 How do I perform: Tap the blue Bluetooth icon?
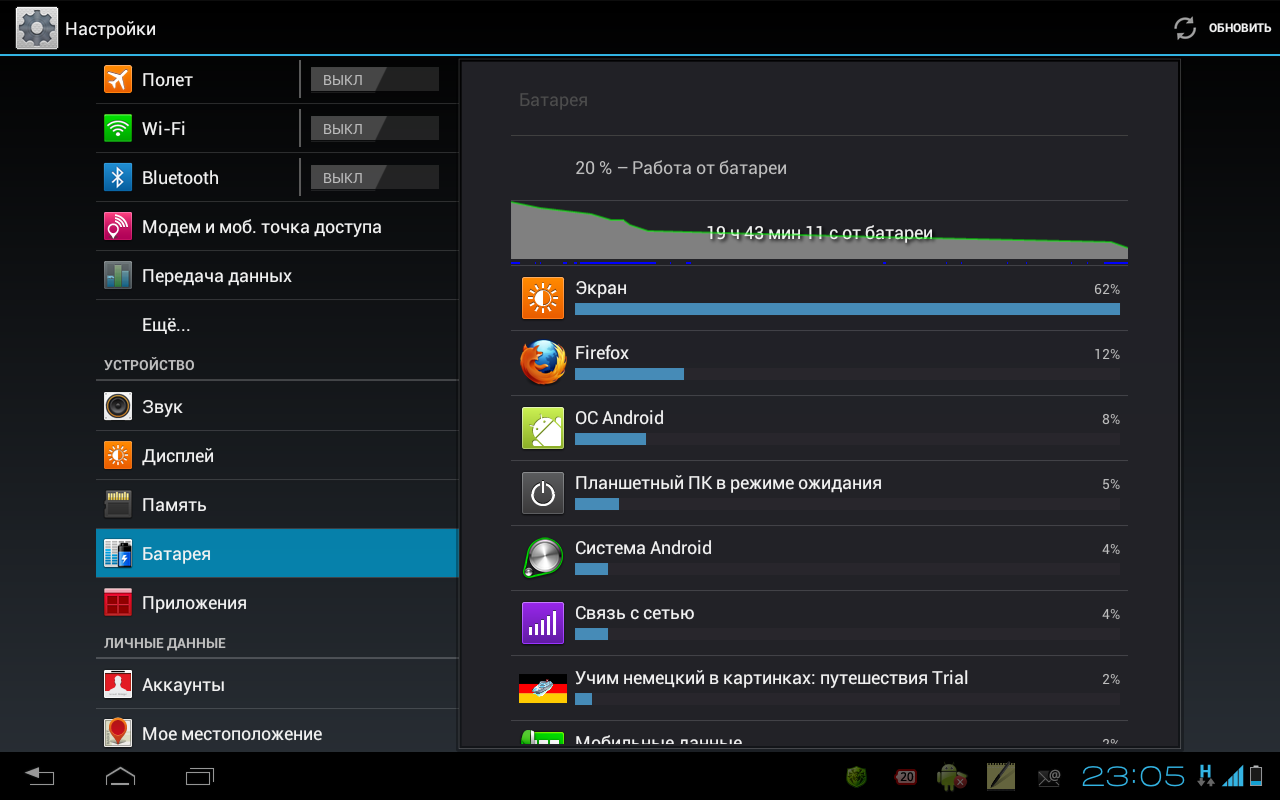118,177
